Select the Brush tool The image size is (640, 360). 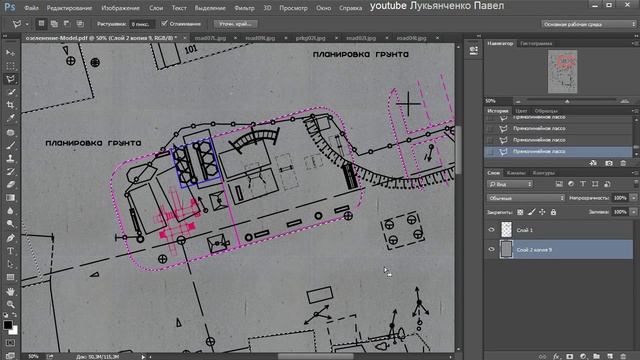click(x=11, y=145)
